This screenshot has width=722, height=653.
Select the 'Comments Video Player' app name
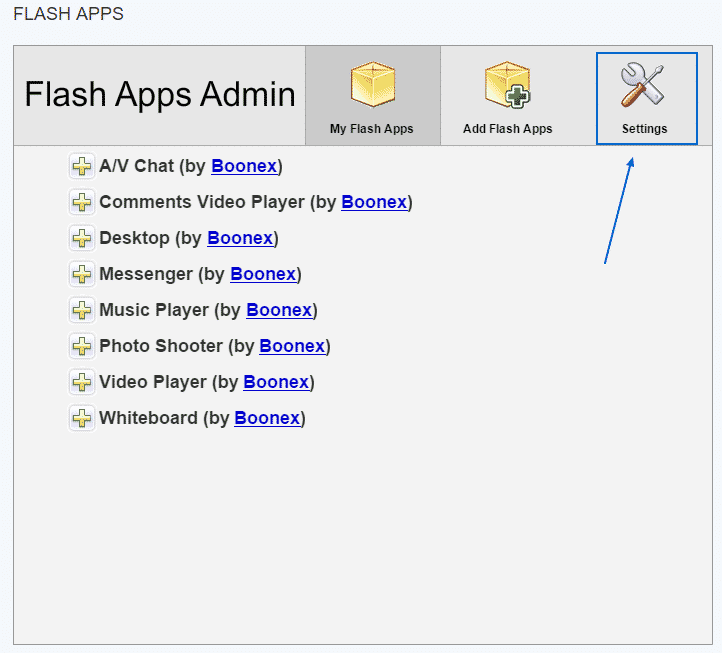point(202,202)
